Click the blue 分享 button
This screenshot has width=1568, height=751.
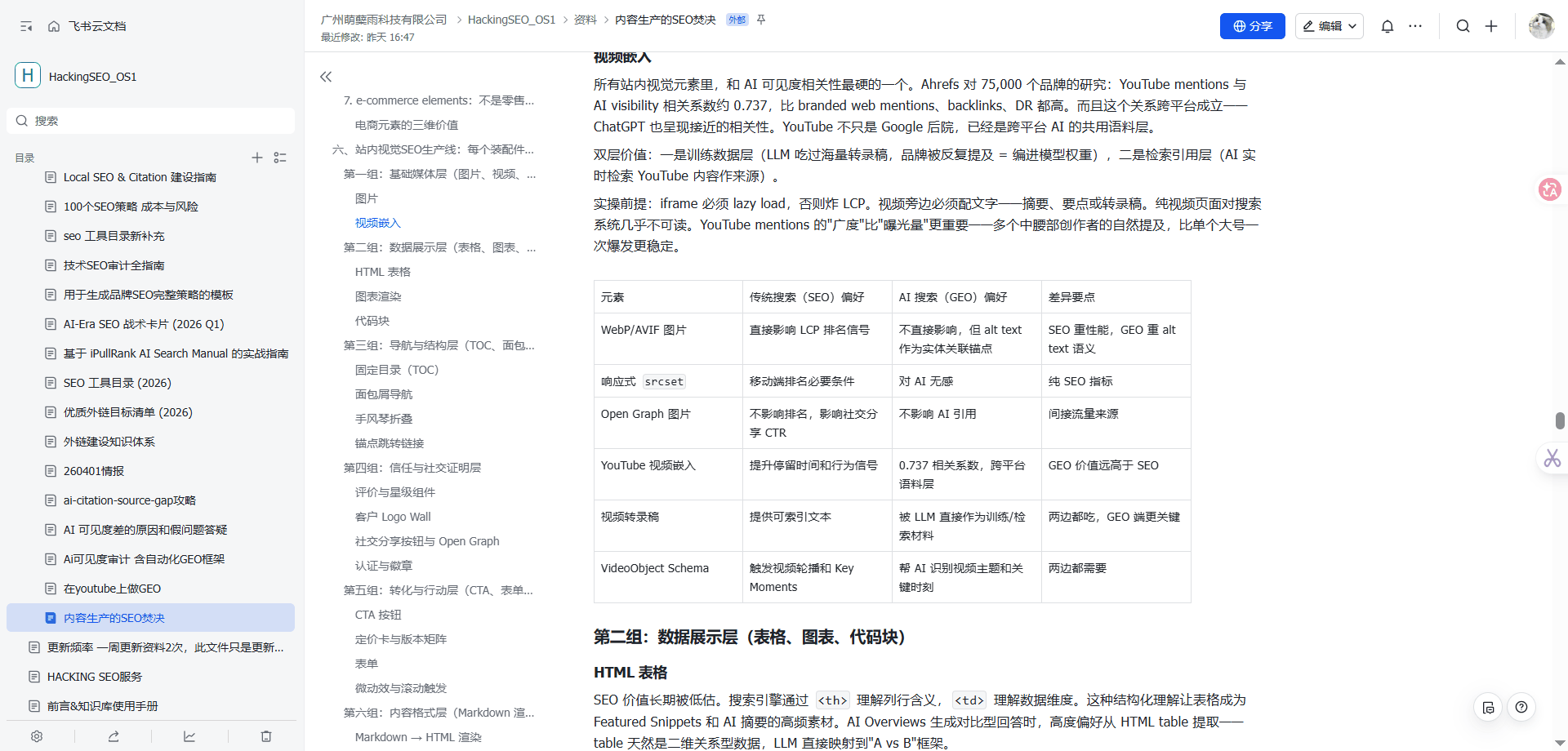click(x=1253, y=26)
